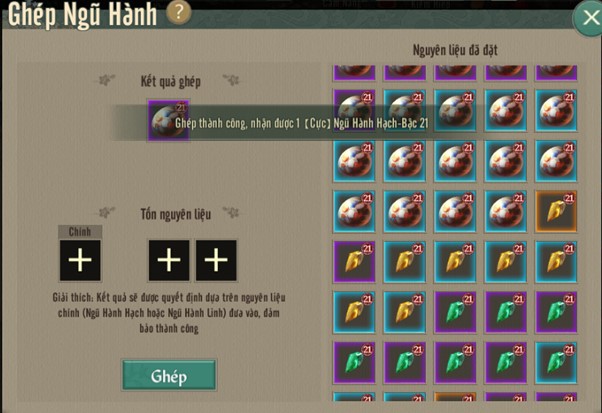Viewport: 602px width, 413px height.
Task: Choose the stone left of orange crystal
Action: (x=506, y=211)
